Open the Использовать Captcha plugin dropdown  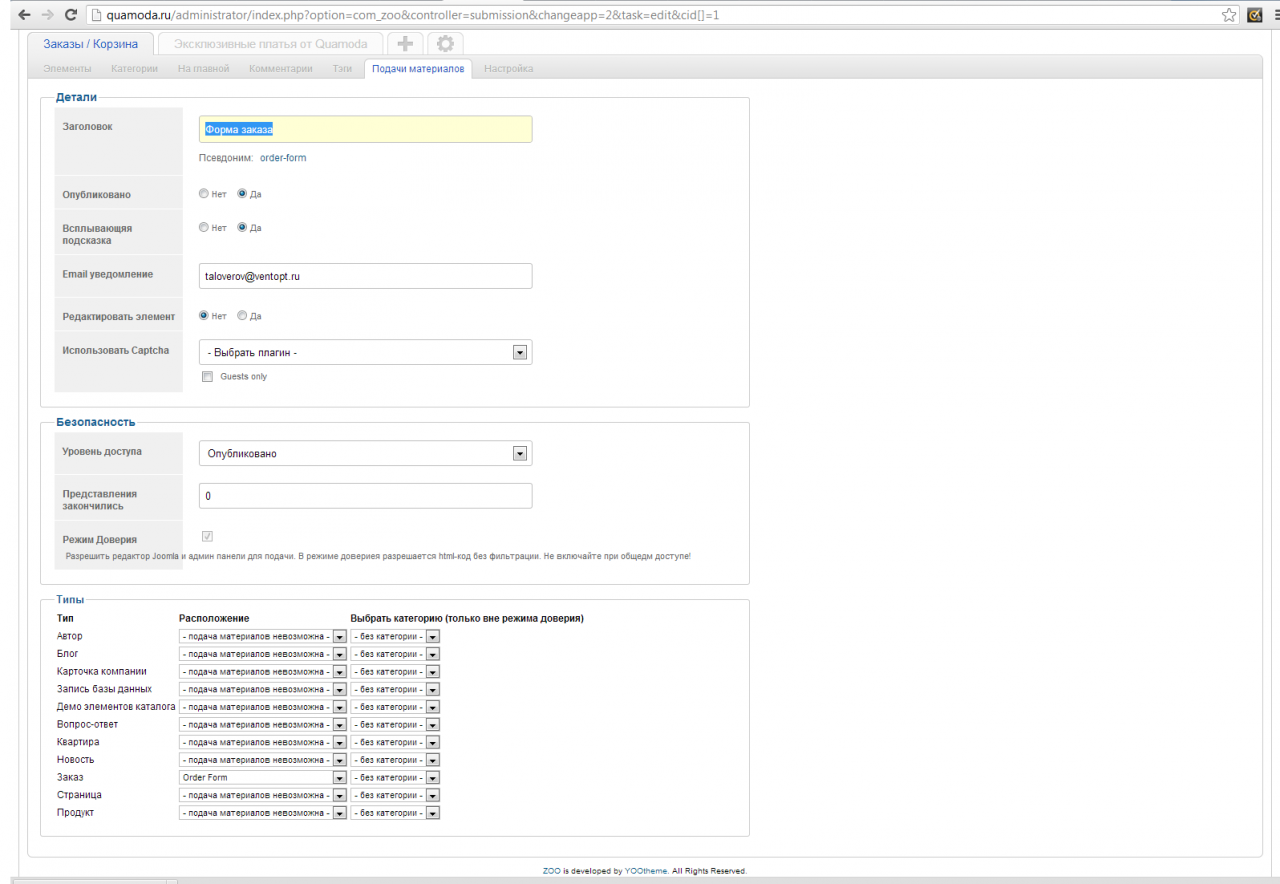[x=365, y=352]
